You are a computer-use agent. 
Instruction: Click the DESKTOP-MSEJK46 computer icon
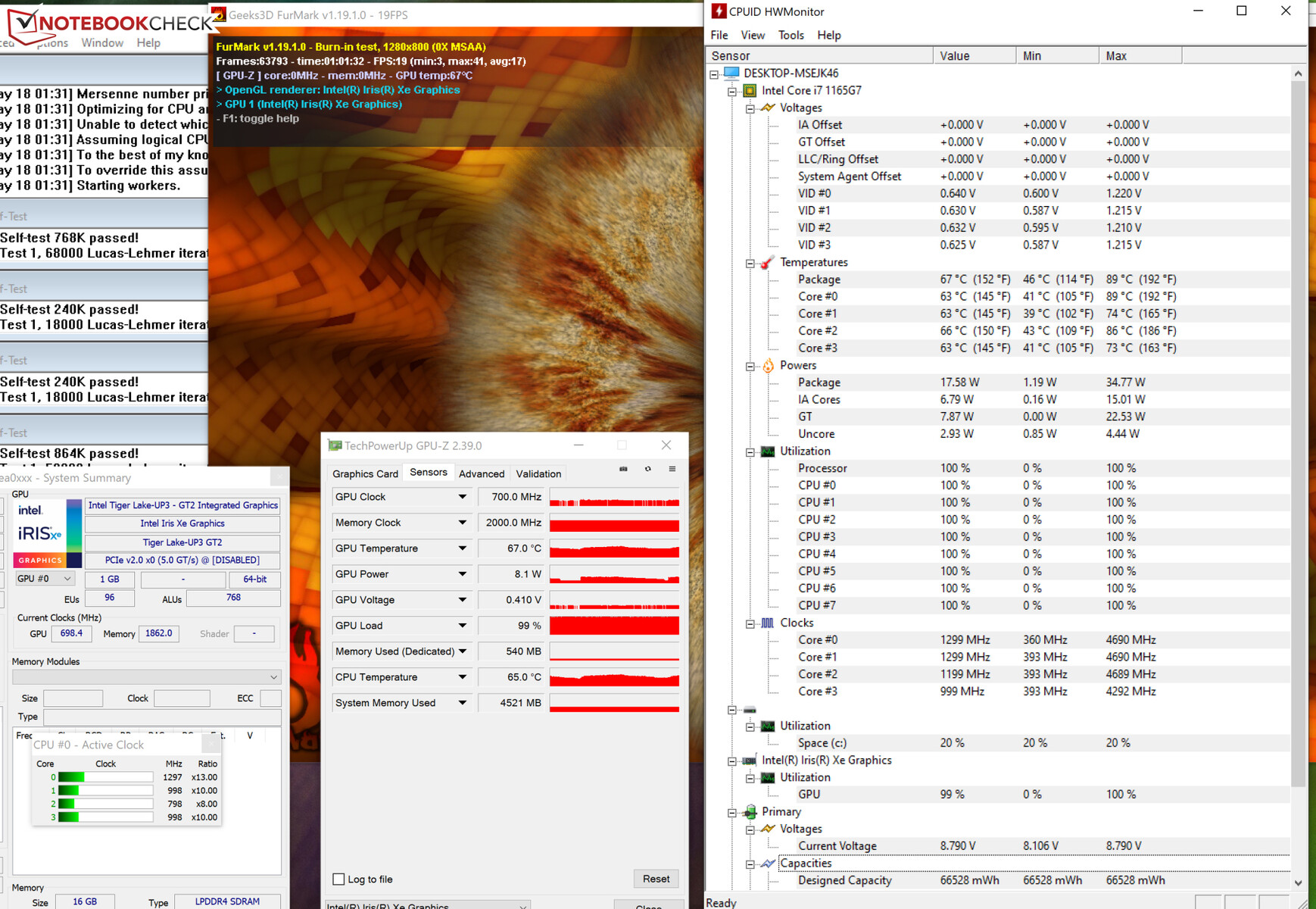(731, 73)
